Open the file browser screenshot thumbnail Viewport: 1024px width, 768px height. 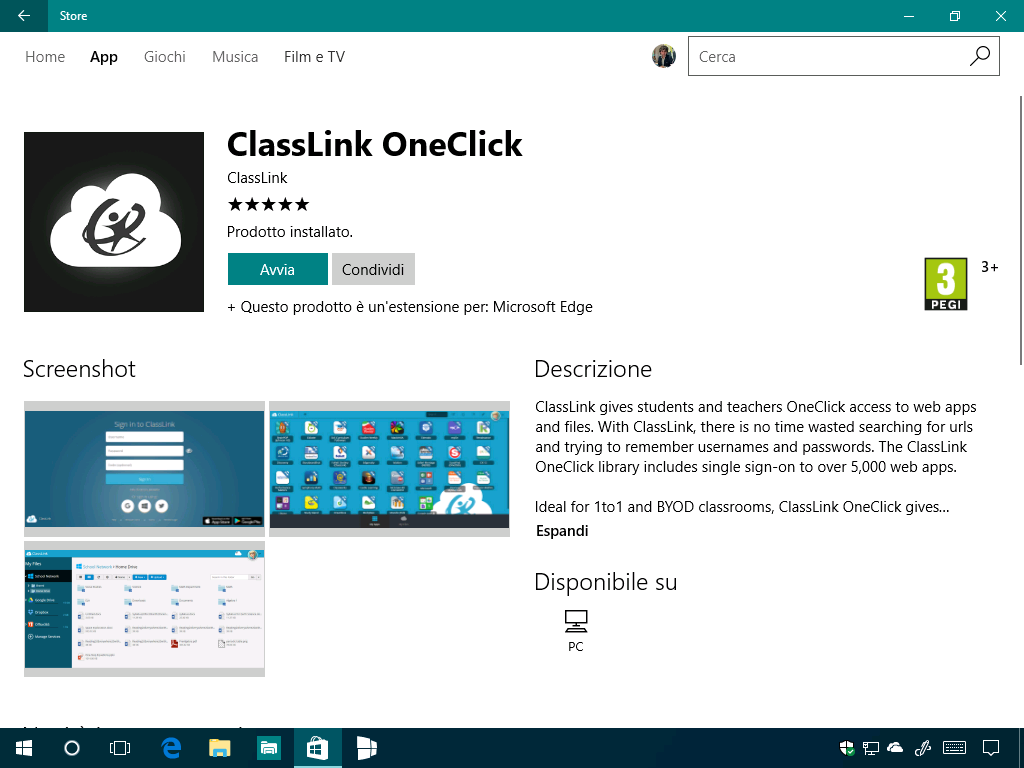click(144, 609)
